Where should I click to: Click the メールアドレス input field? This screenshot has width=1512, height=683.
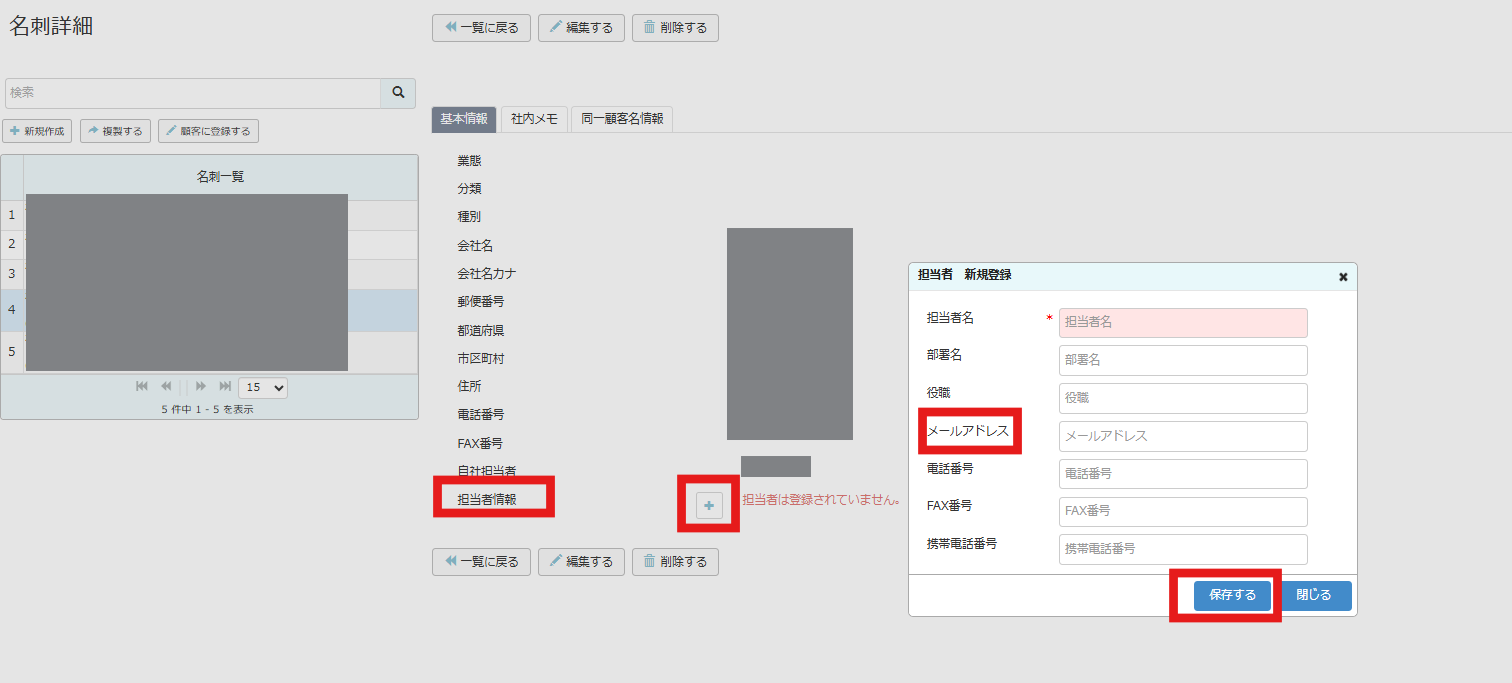coord(1183,436)
